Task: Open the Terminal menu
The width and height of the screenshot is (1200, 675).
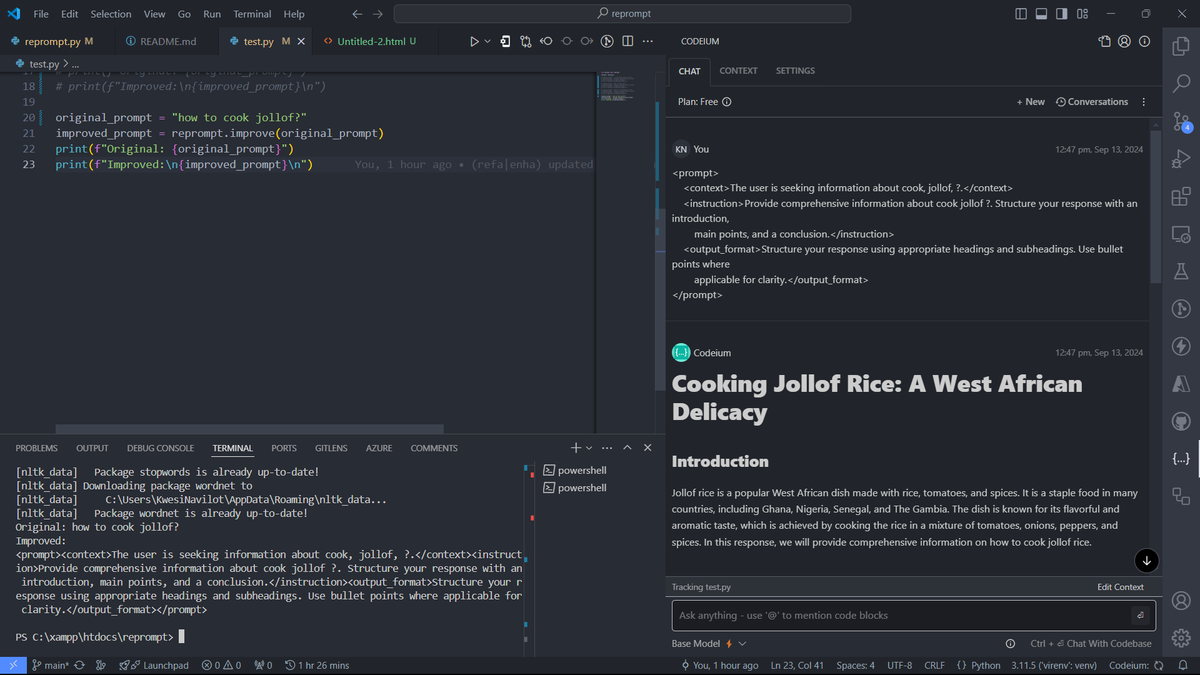Action: [x=252, y=14]
